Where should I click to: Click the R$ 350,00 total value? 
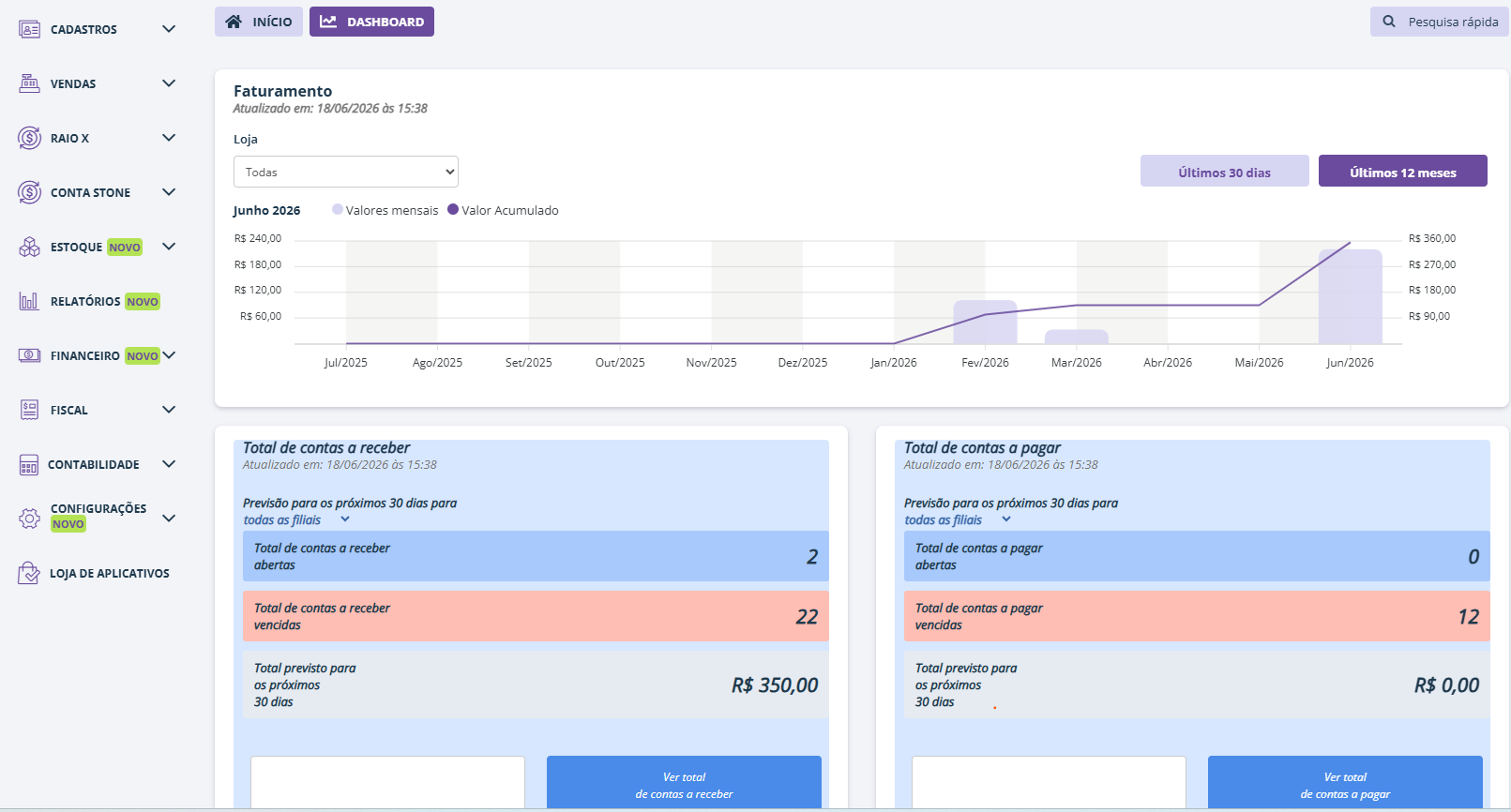click(x=775, y=685)
